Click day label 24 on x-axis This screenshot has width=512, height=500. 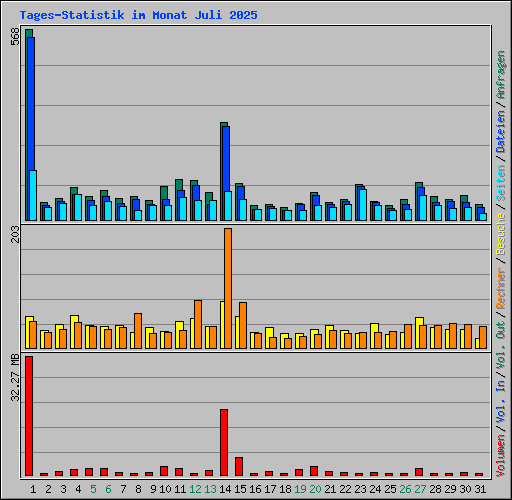pyautogui.click(x=375, y=489)
